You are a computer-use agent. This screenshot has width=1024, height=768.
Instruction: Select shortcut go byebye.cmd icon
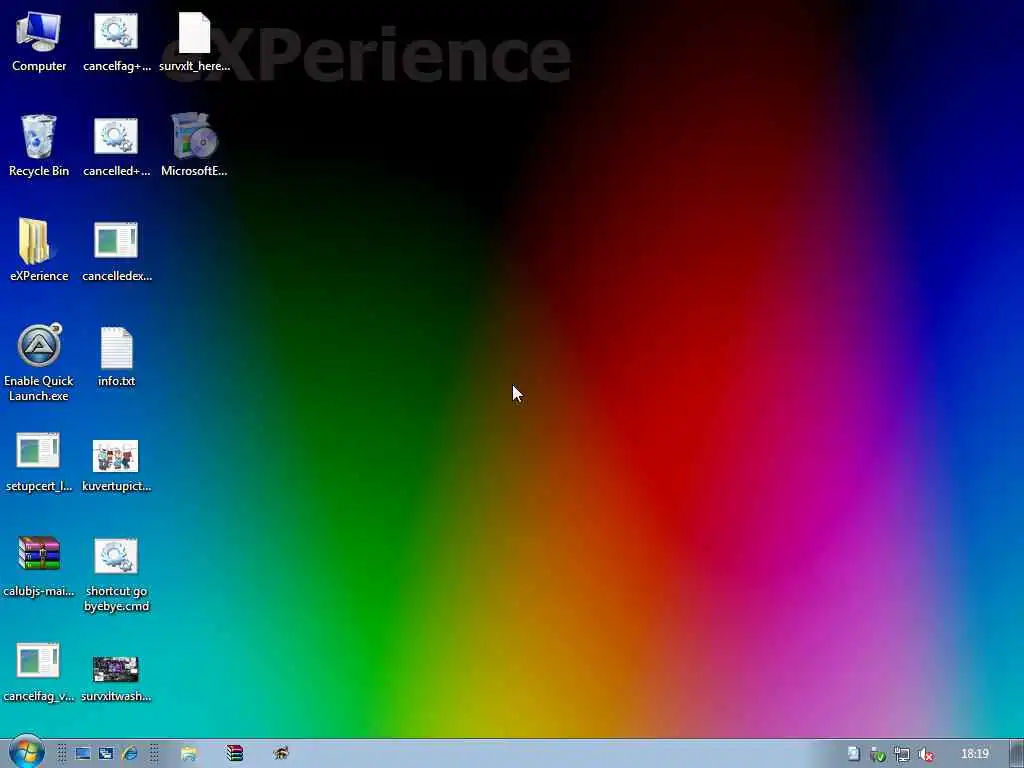[116, 575]
